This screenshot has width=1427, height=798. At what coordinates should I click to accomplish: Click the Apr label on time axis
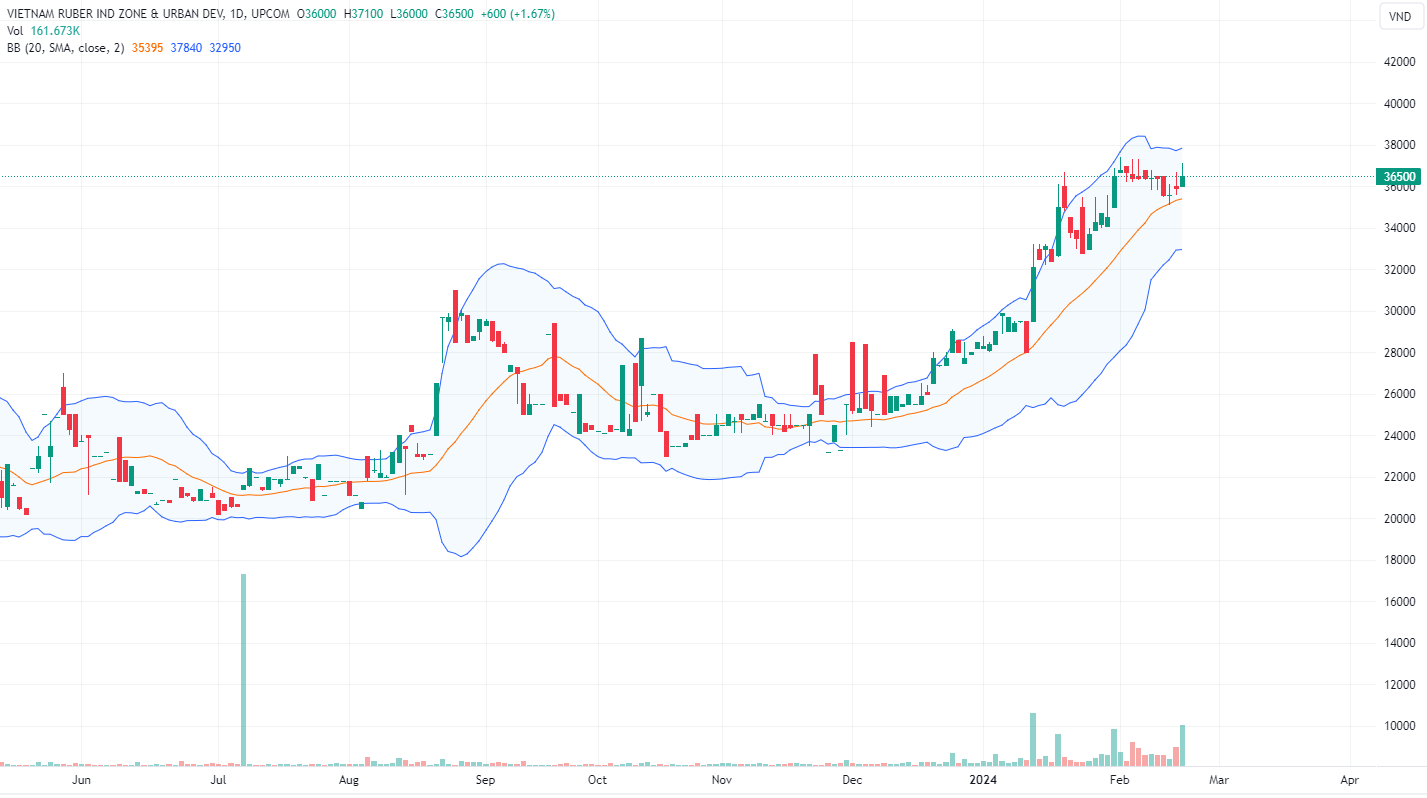click(x=1350, y=778)
